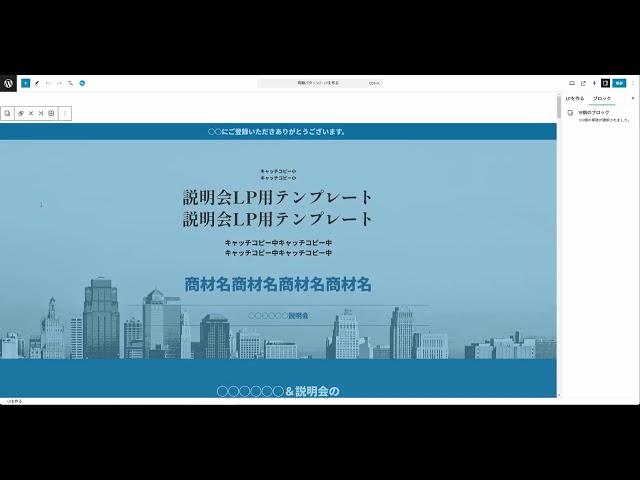
Task: Undo the last change
Action: click(48, 83)
